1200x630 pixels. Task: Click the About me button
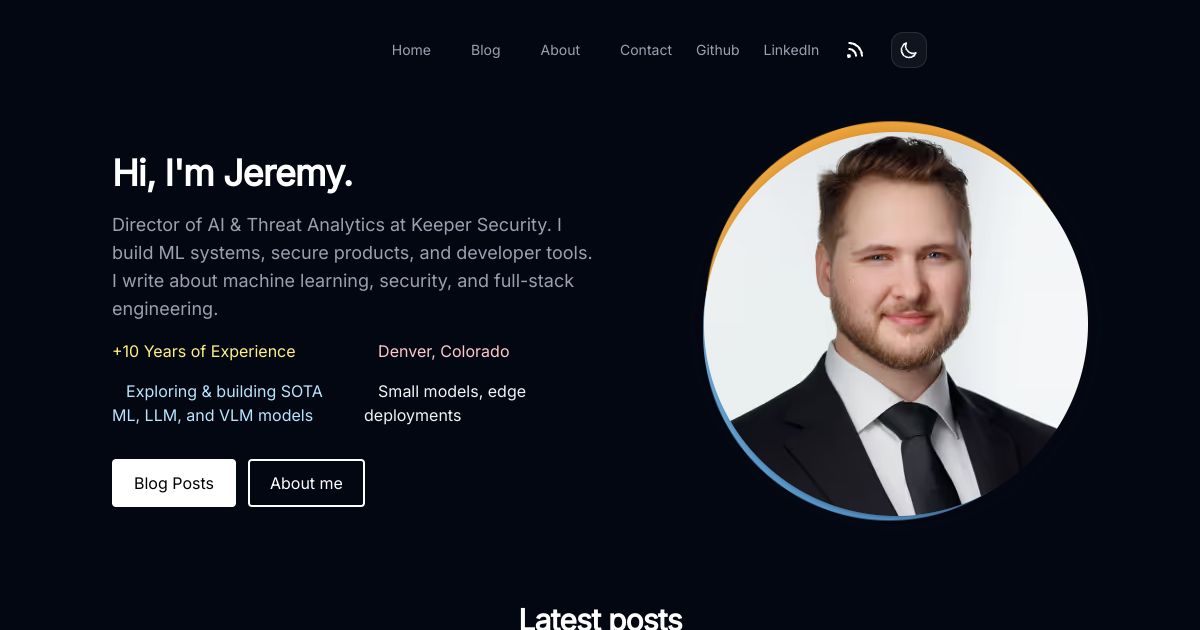(306, 483)
